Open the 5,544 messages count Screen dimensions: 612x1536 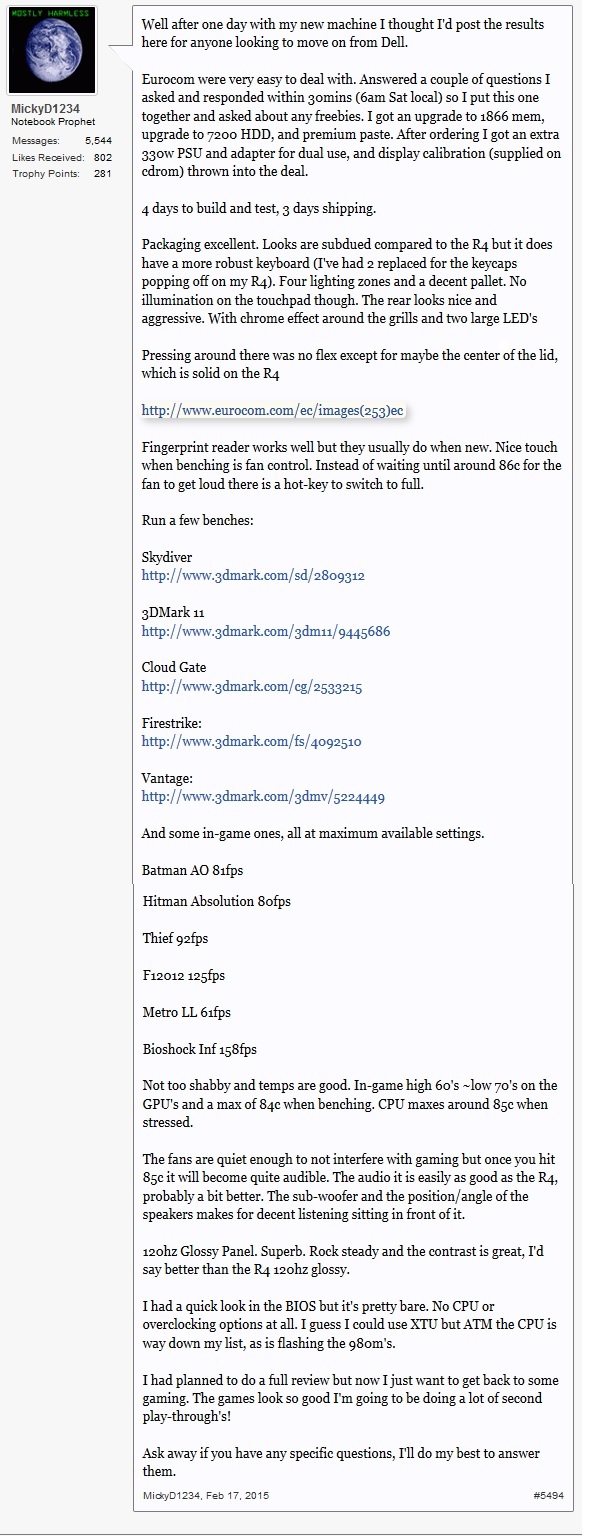(100, 141)
